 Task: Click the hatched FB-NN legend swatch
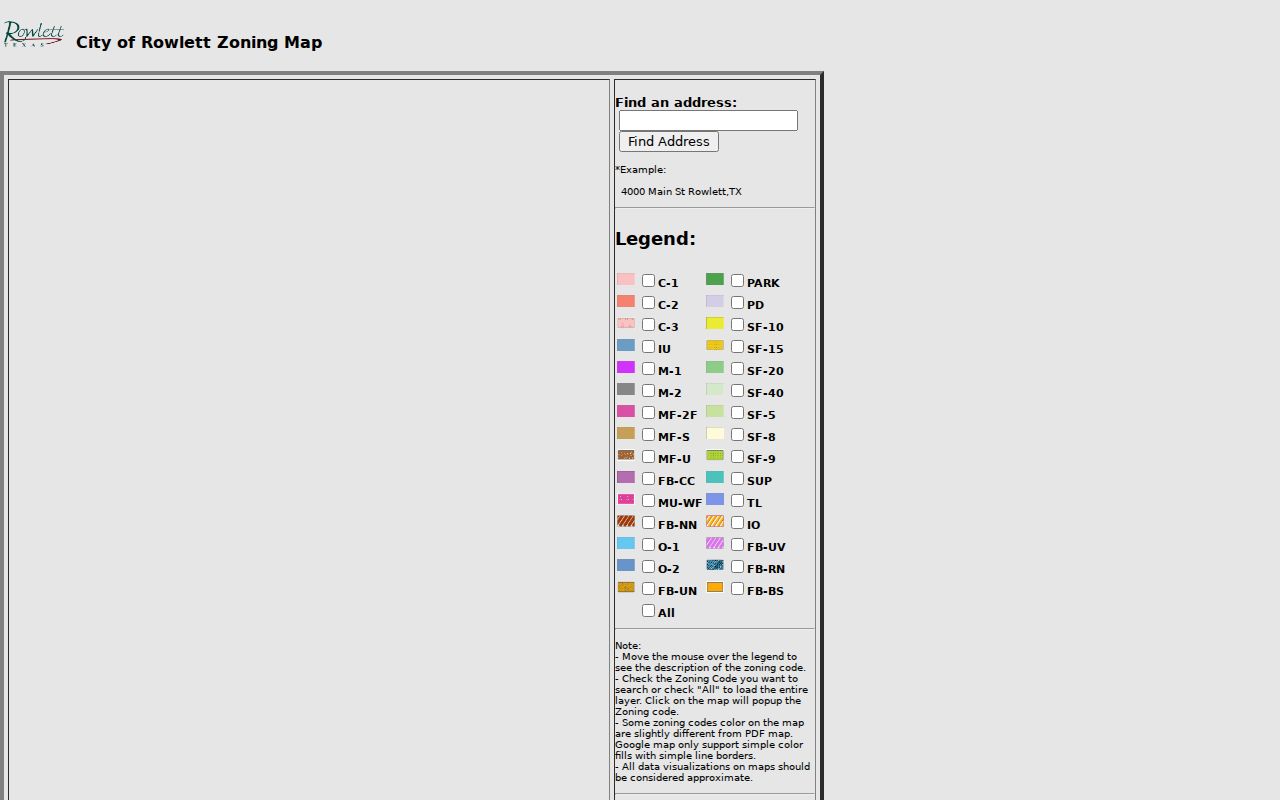[626, 521]
